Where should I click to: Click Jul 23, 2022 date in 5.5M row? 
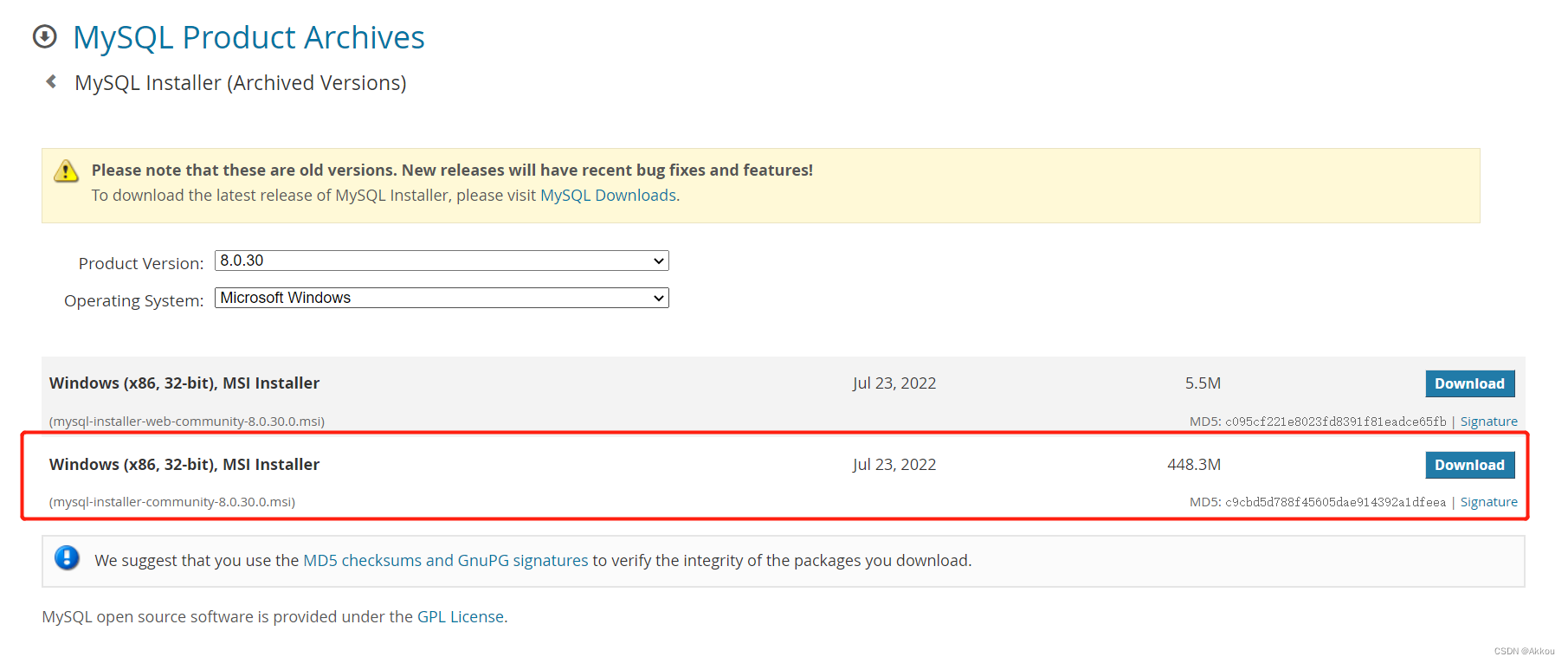894,383
